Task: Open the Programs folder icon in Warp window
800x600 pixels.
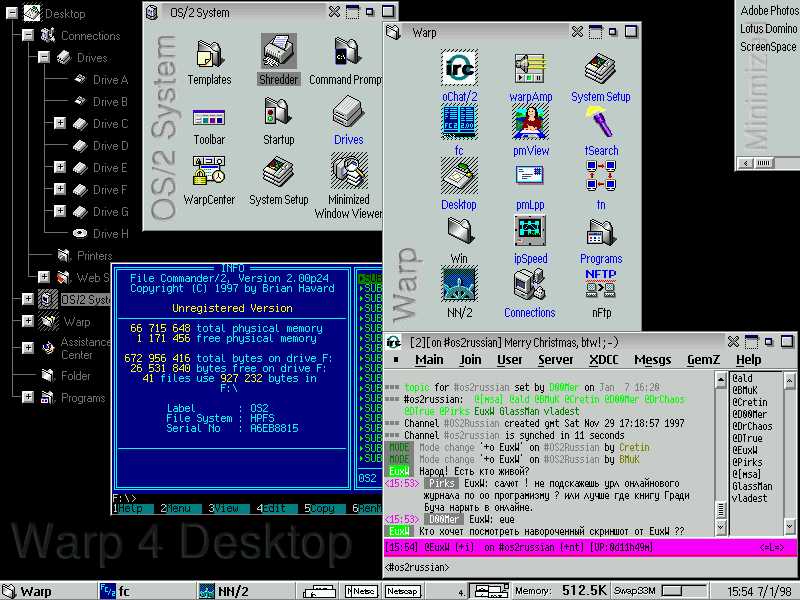Action: pos(601,232)
